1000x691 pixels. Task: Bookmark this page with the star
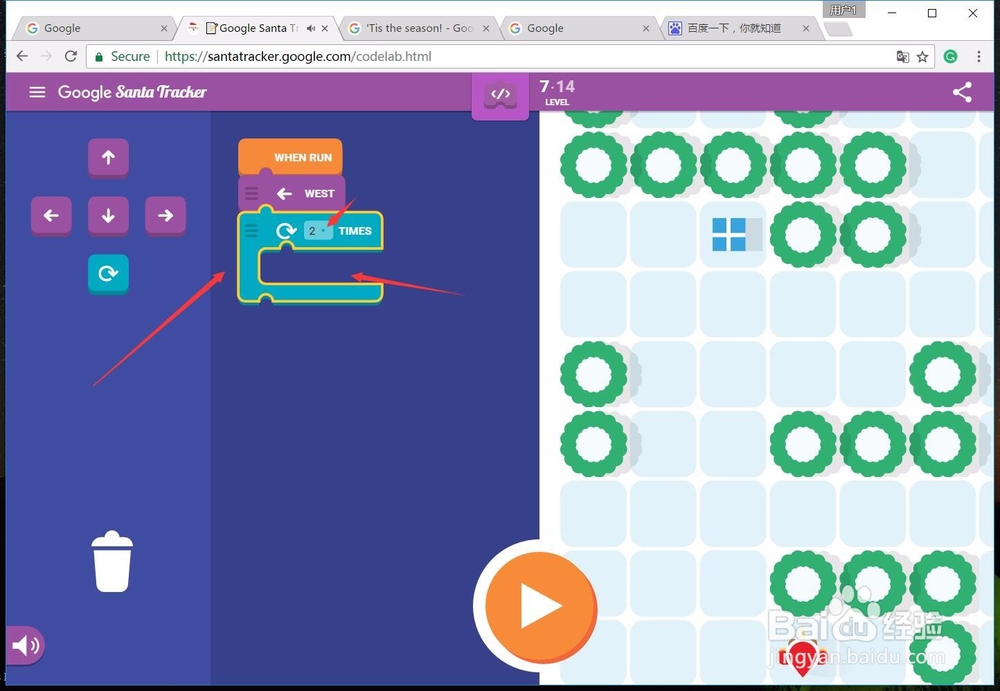(922, 57)
